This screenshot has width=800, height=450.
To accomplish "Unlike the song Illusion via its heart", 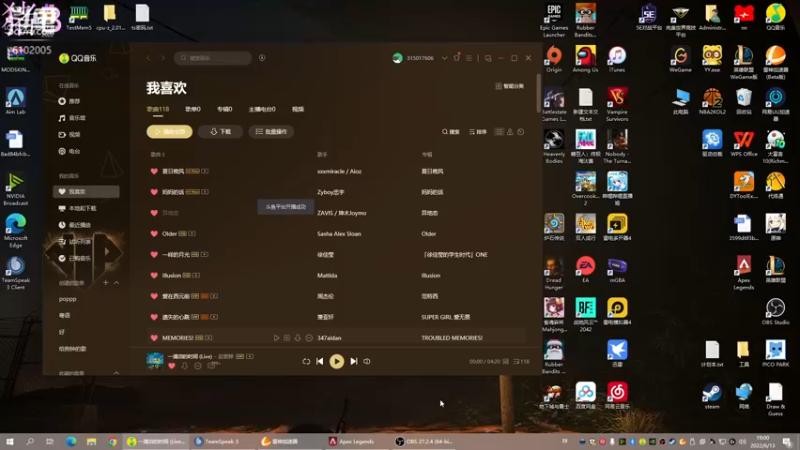I will point(154,276).
